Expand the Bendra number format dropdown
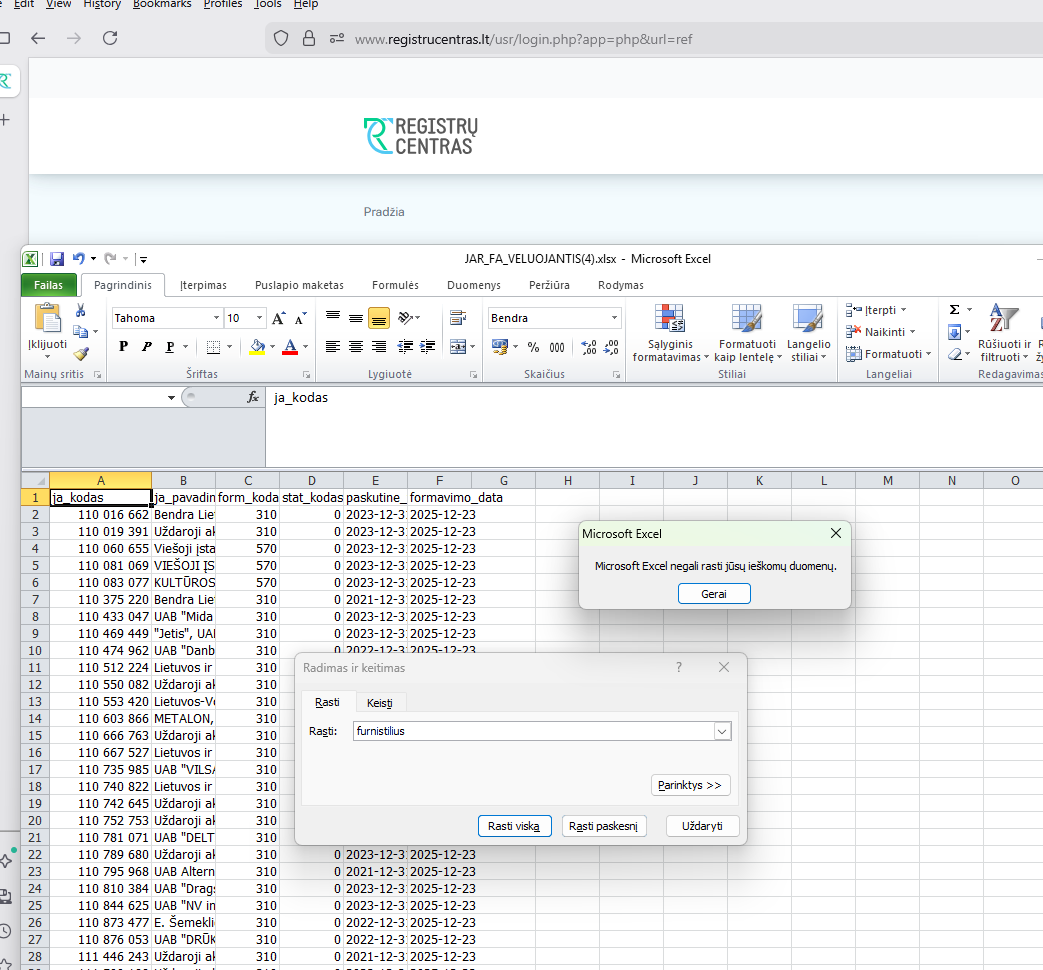Screen dimensions: 1043x970 pyautogui.click(x=615, y=318)
